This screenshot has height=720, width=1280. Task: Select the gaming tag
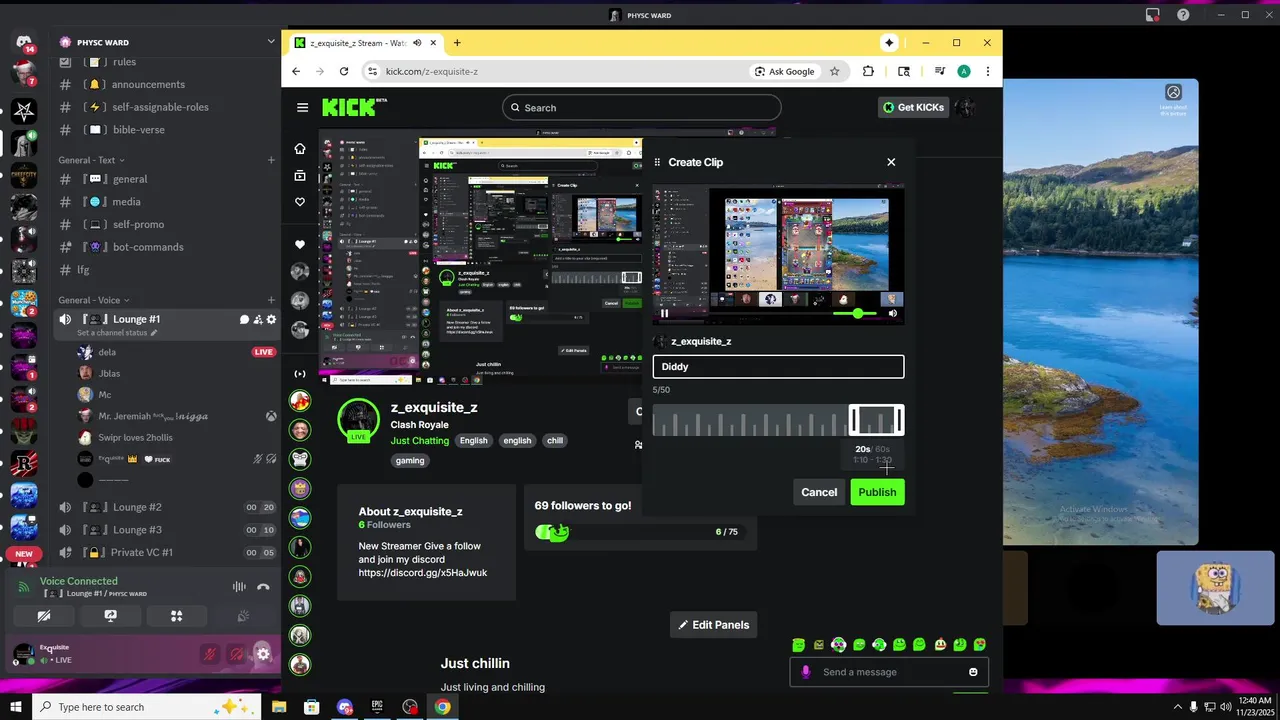[410, 461]
